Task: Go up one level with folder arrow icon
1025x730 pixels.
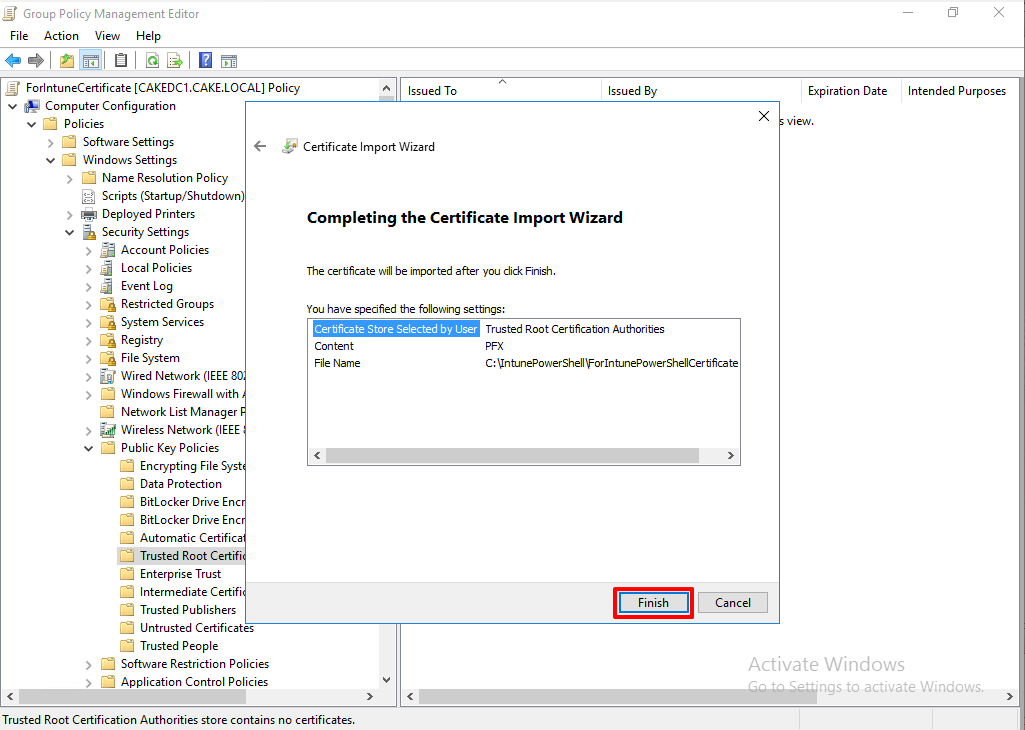Action: pos(67,61)
